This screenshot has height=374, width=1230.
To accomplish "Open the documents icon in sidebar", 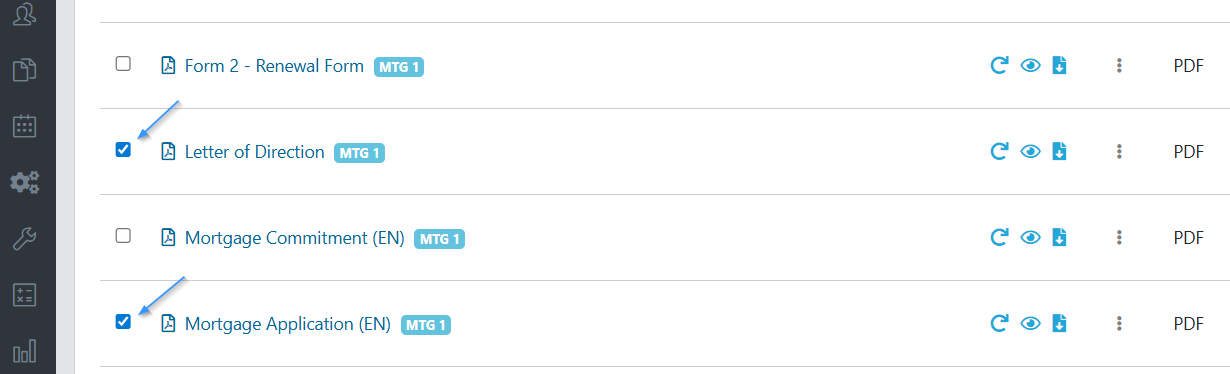I will 24,70.
